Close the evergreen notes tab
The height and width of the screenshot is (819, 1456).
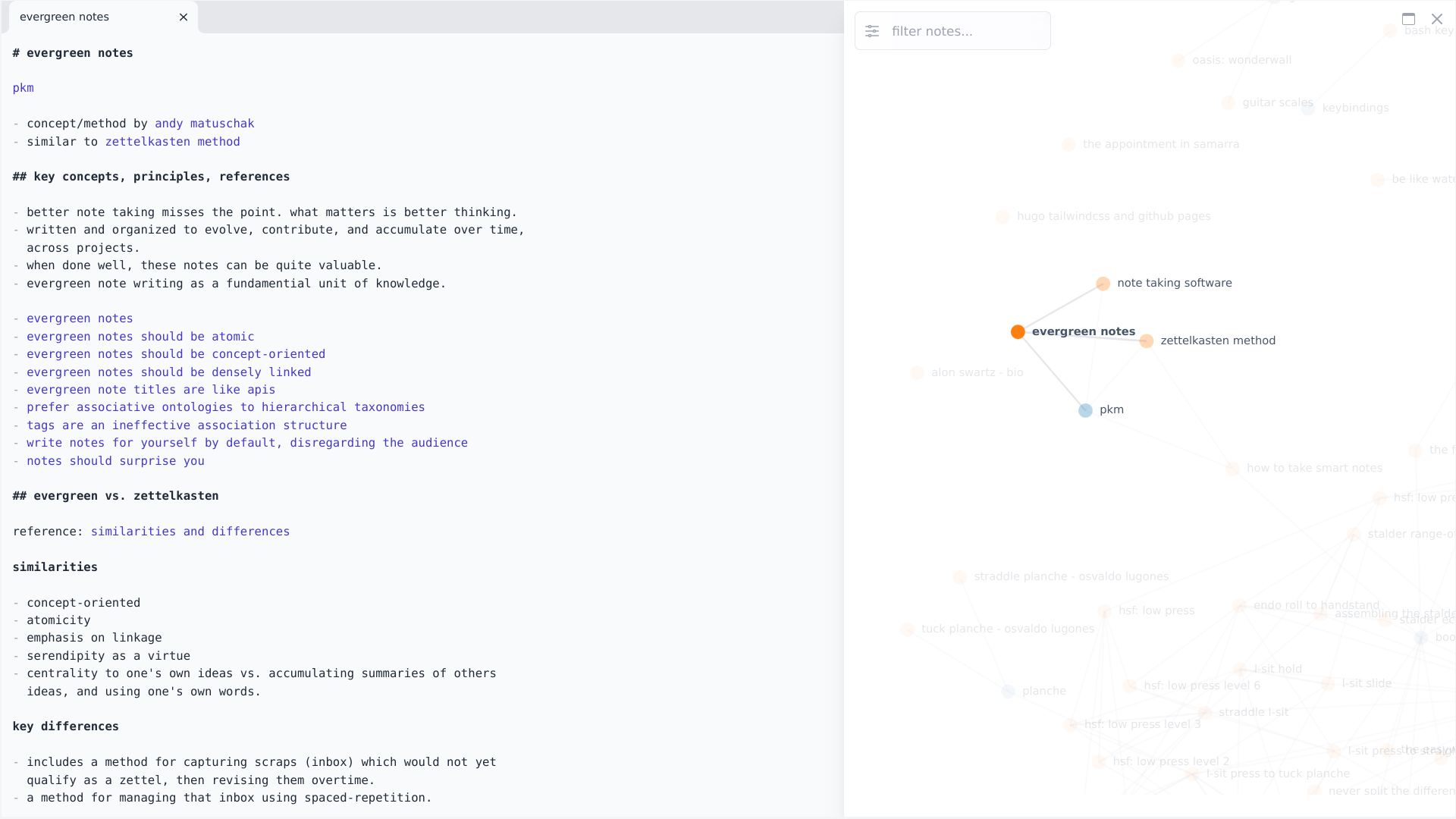point(183,17)
